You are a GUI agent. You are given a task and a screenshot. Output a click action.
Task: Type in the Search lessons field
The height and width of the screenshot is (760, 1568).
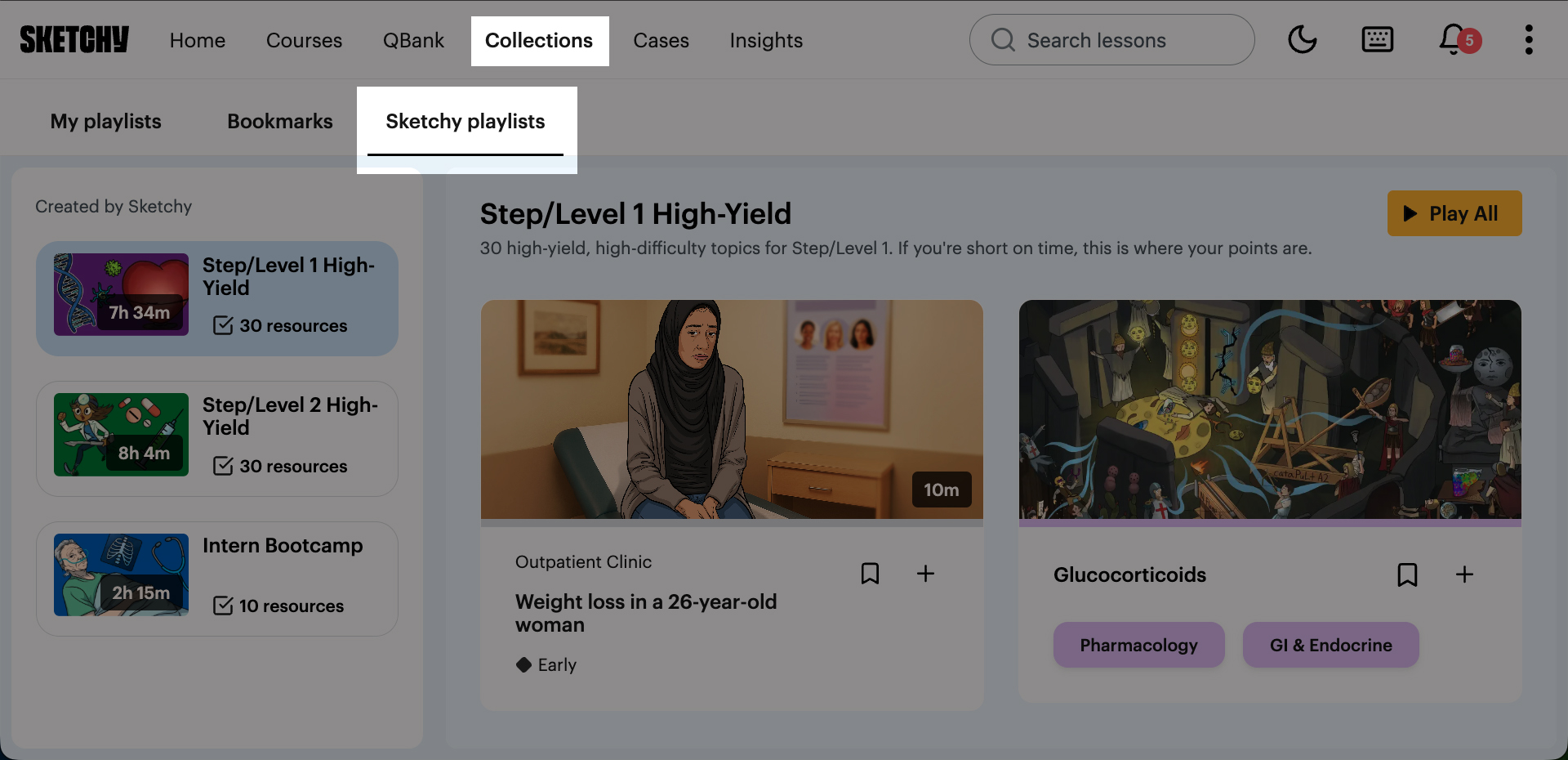coord(1127,40)
